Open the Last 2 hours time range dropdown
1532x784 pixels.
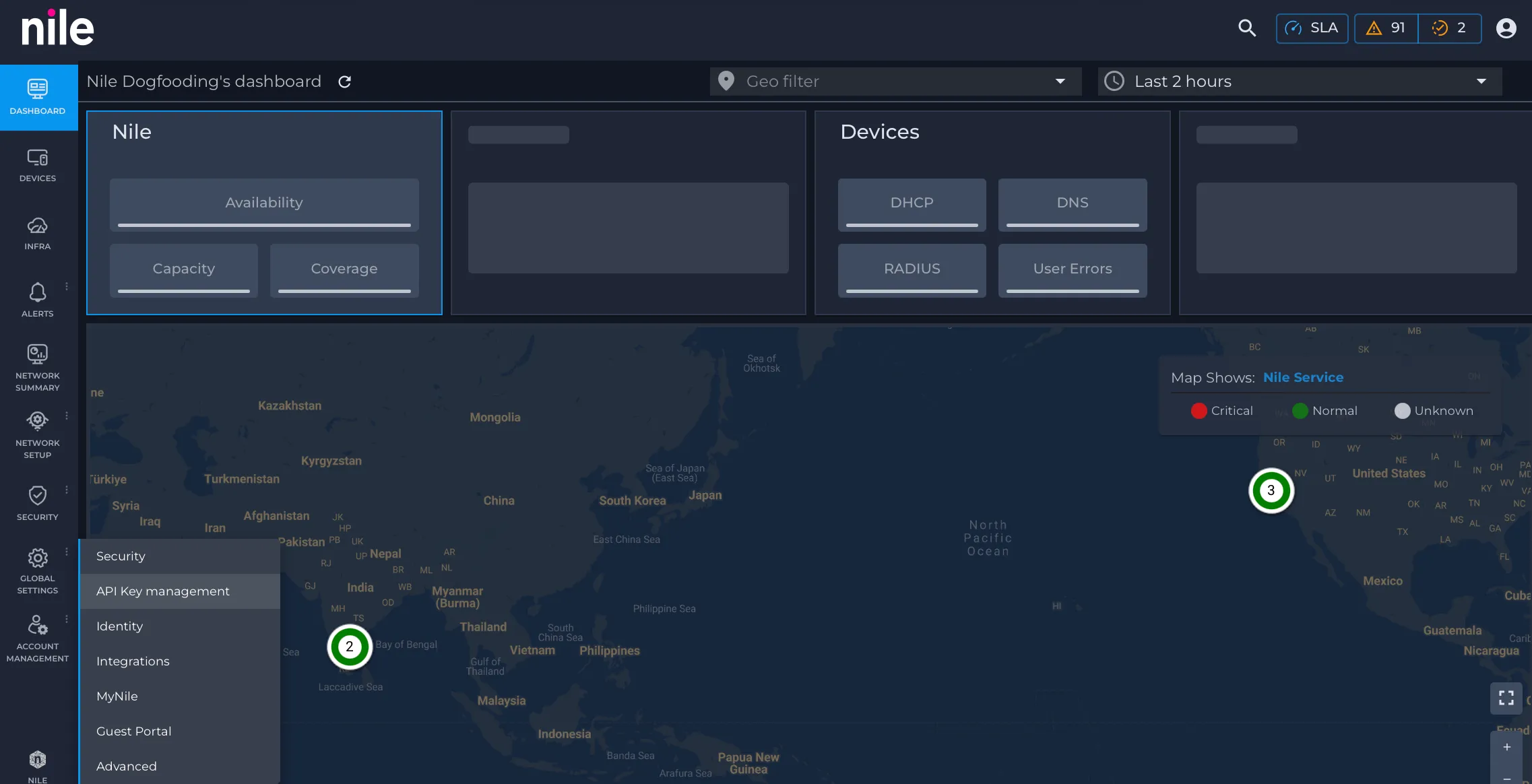[1300, 81]
